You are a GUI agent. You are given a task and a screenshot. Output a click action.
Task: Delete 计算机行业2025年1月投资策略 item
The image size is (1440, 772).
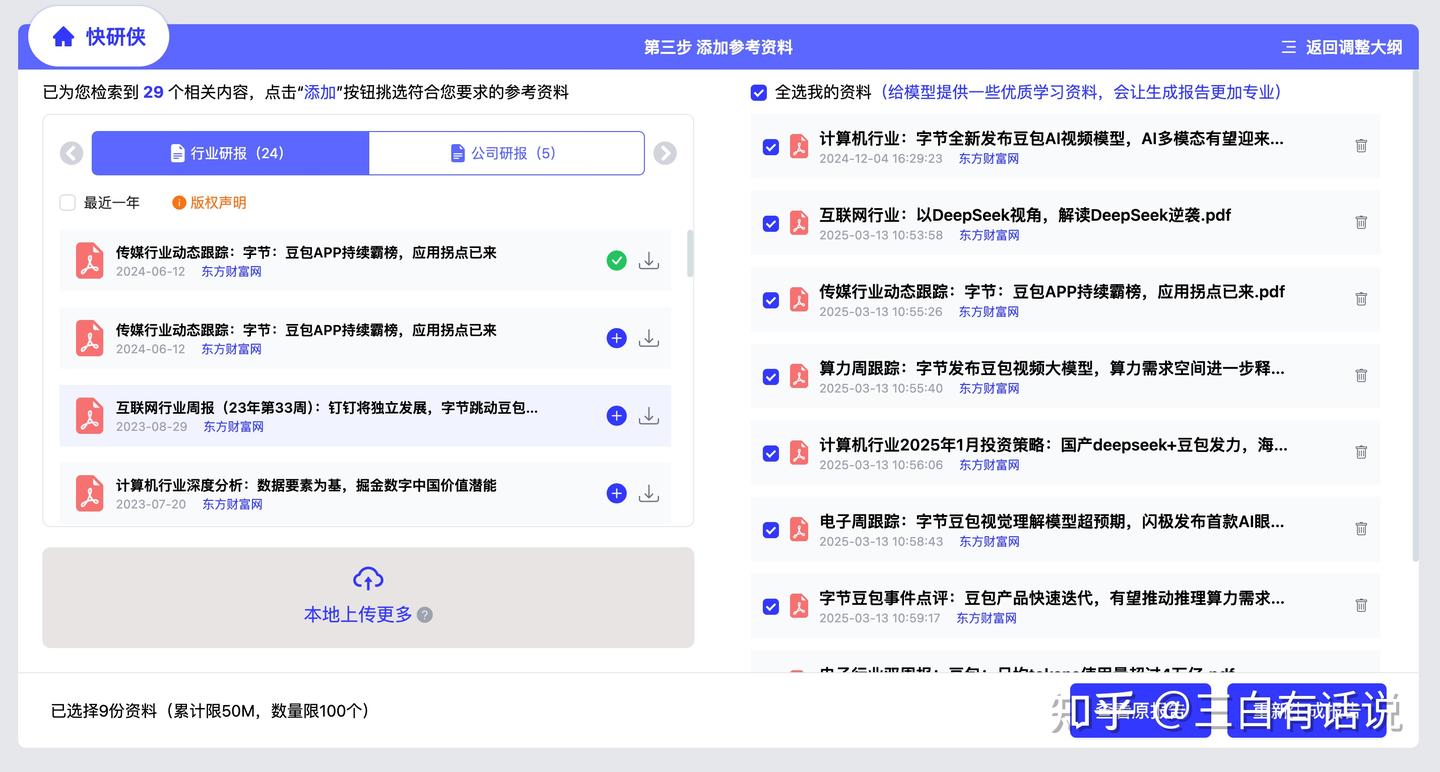(1361, 452)
